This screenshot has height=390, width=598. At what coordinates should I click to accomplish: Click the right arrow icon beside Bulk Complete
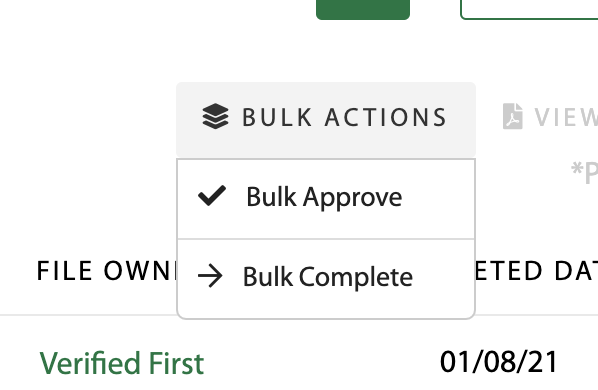click(210, 276)
